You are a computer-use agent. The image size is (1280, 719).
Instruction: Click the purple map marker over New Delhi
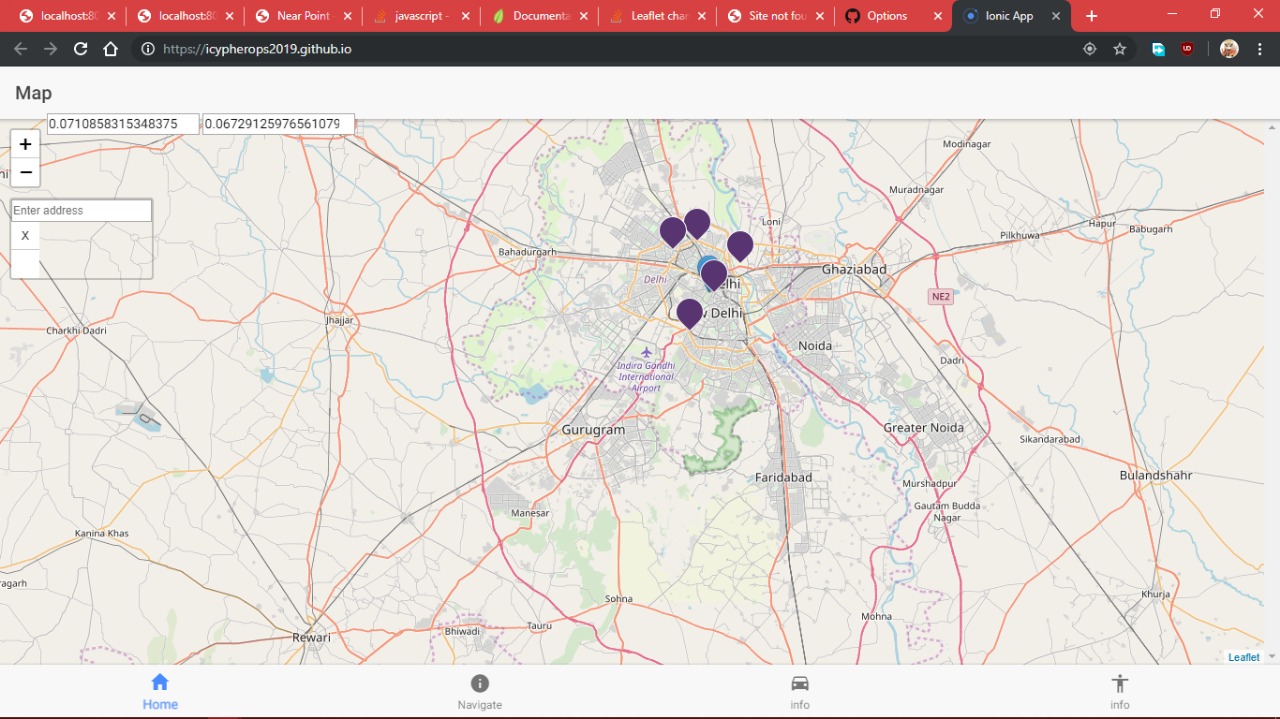tap(689, 313)
